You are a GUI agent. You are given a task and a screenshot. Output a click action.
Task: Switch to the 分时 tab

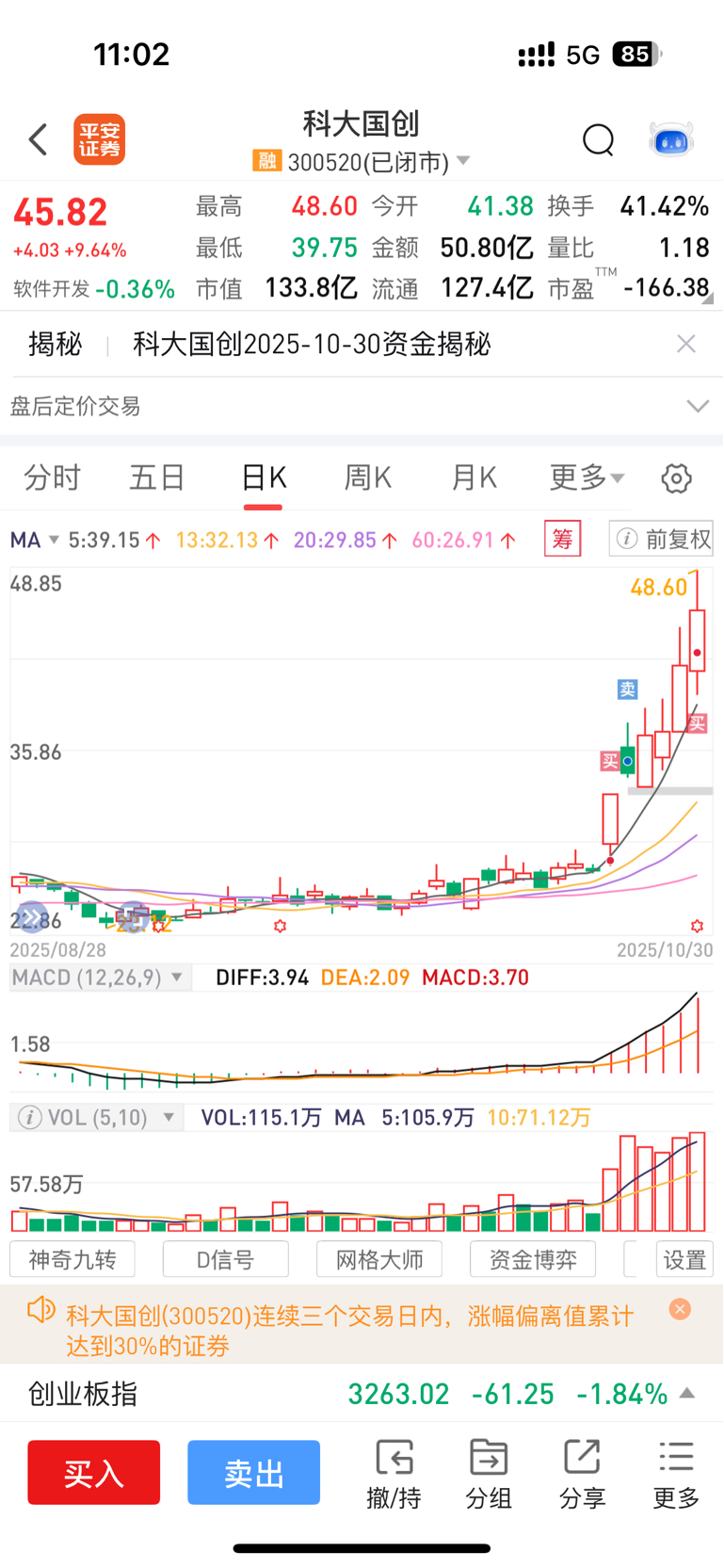click(x=52, y=477)
